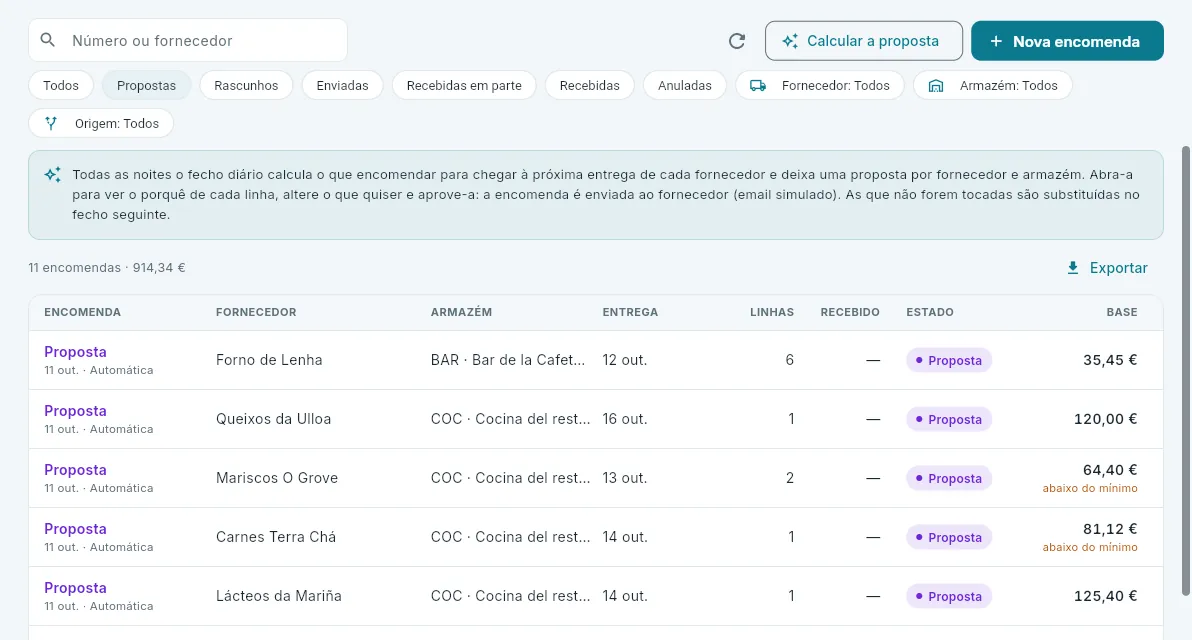Click the BAR · Bar de la Cafet... warehouse cell
The image size is (1192, 640).
coord(508,360)
